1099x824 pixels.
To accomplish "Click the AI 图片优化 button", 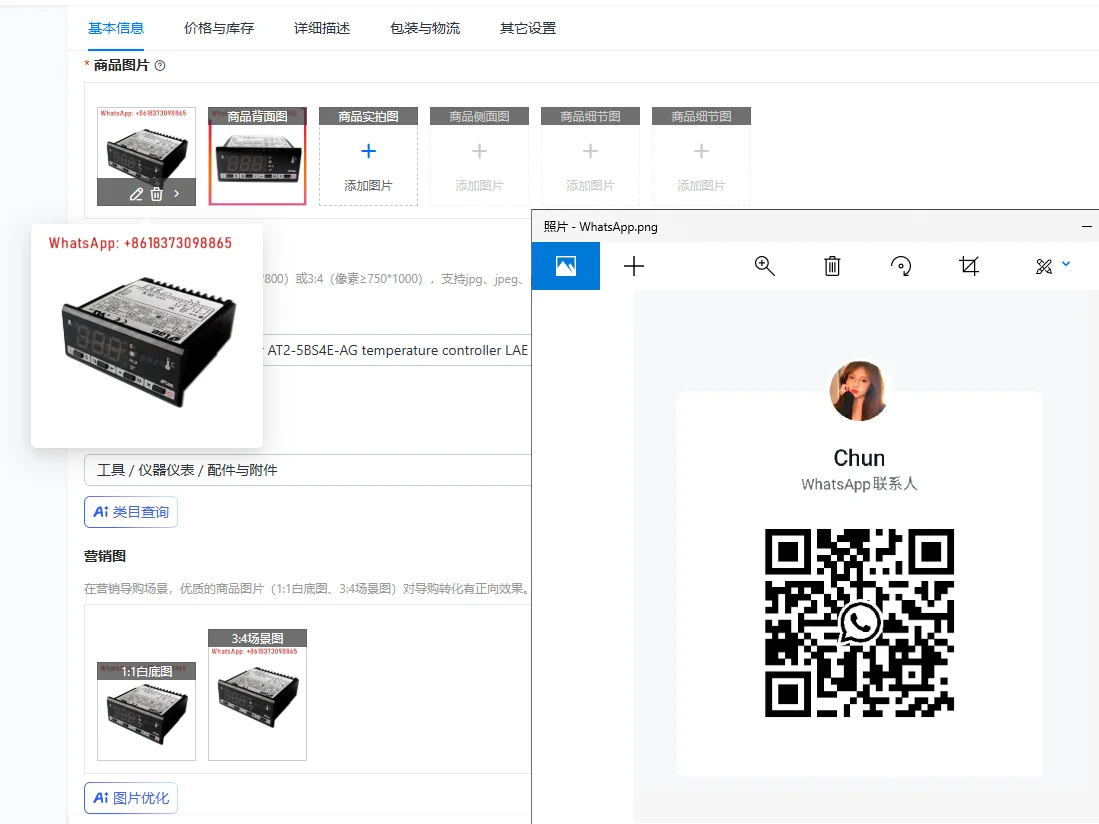I will coord(130,798).
